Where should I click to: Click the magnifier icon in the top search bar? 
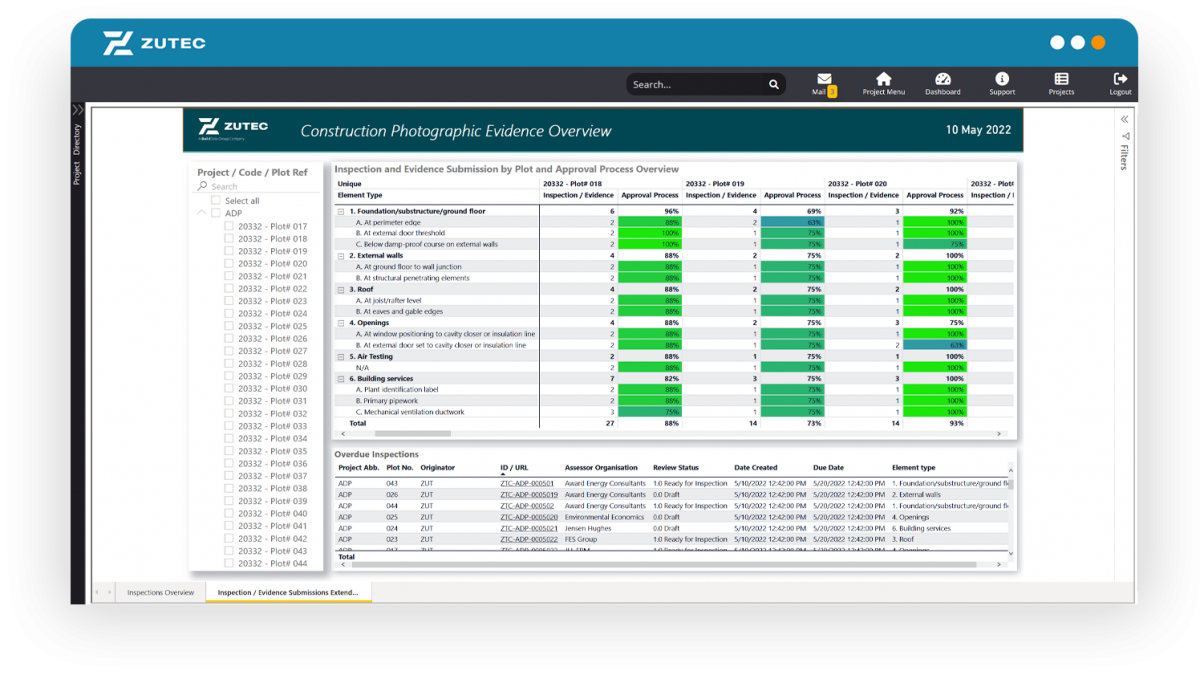pos(773,85)
